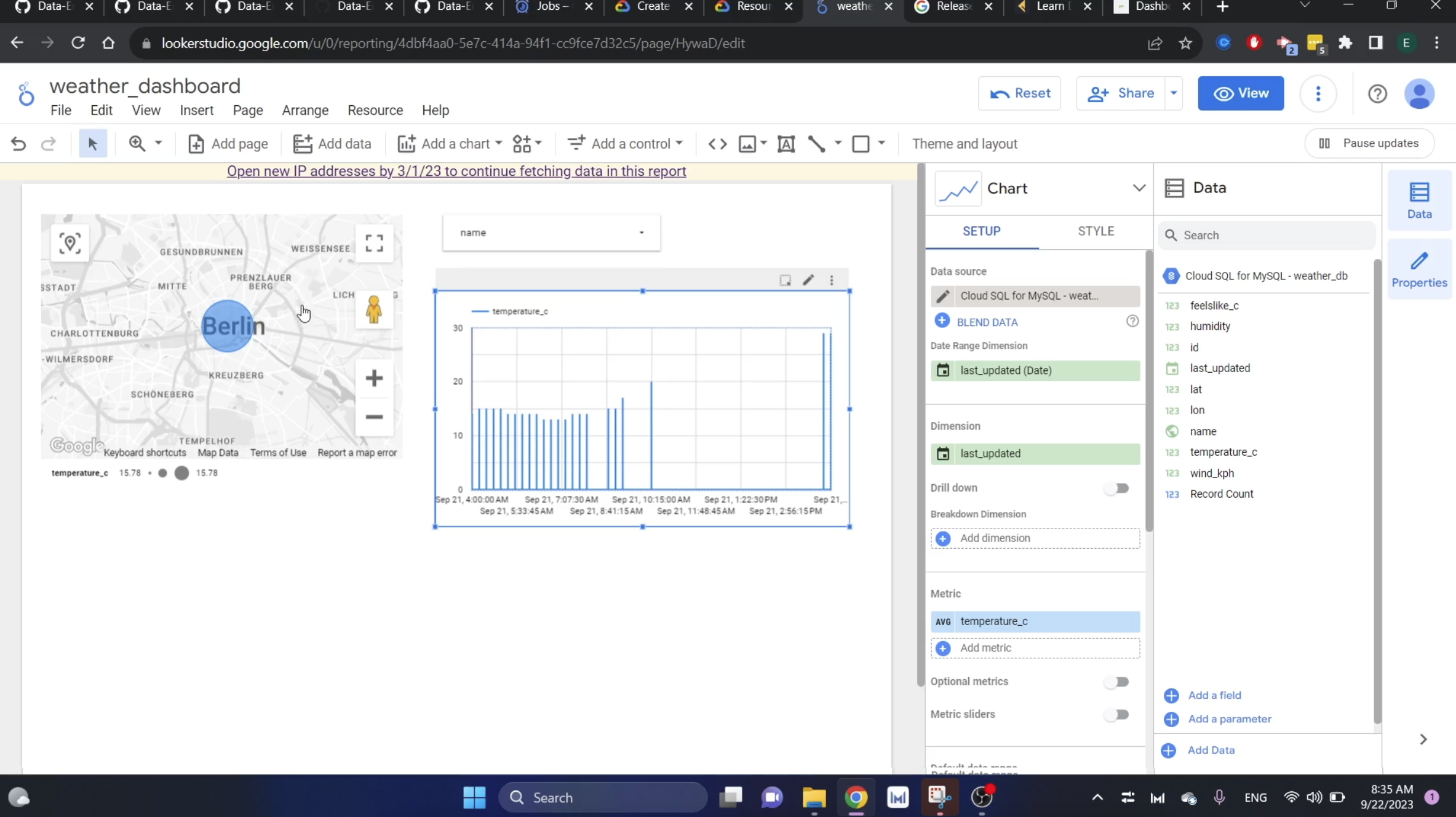Open the name dropdown control
The width and height of the screenshot is (1456, 817).
click(x=551, y=233)
